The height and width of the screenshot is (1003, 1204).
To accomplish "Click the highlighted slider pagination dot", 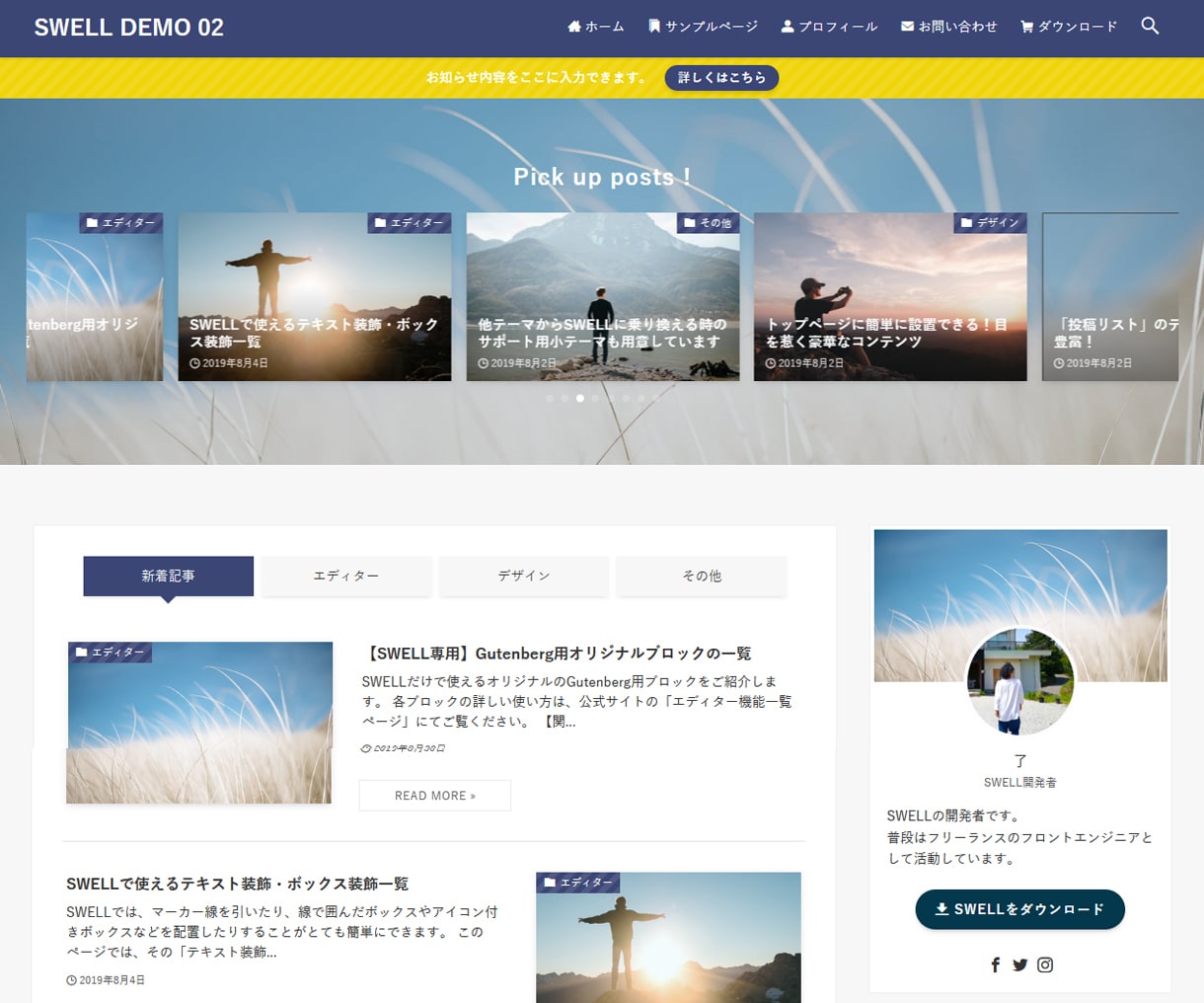I will point(580,398).
